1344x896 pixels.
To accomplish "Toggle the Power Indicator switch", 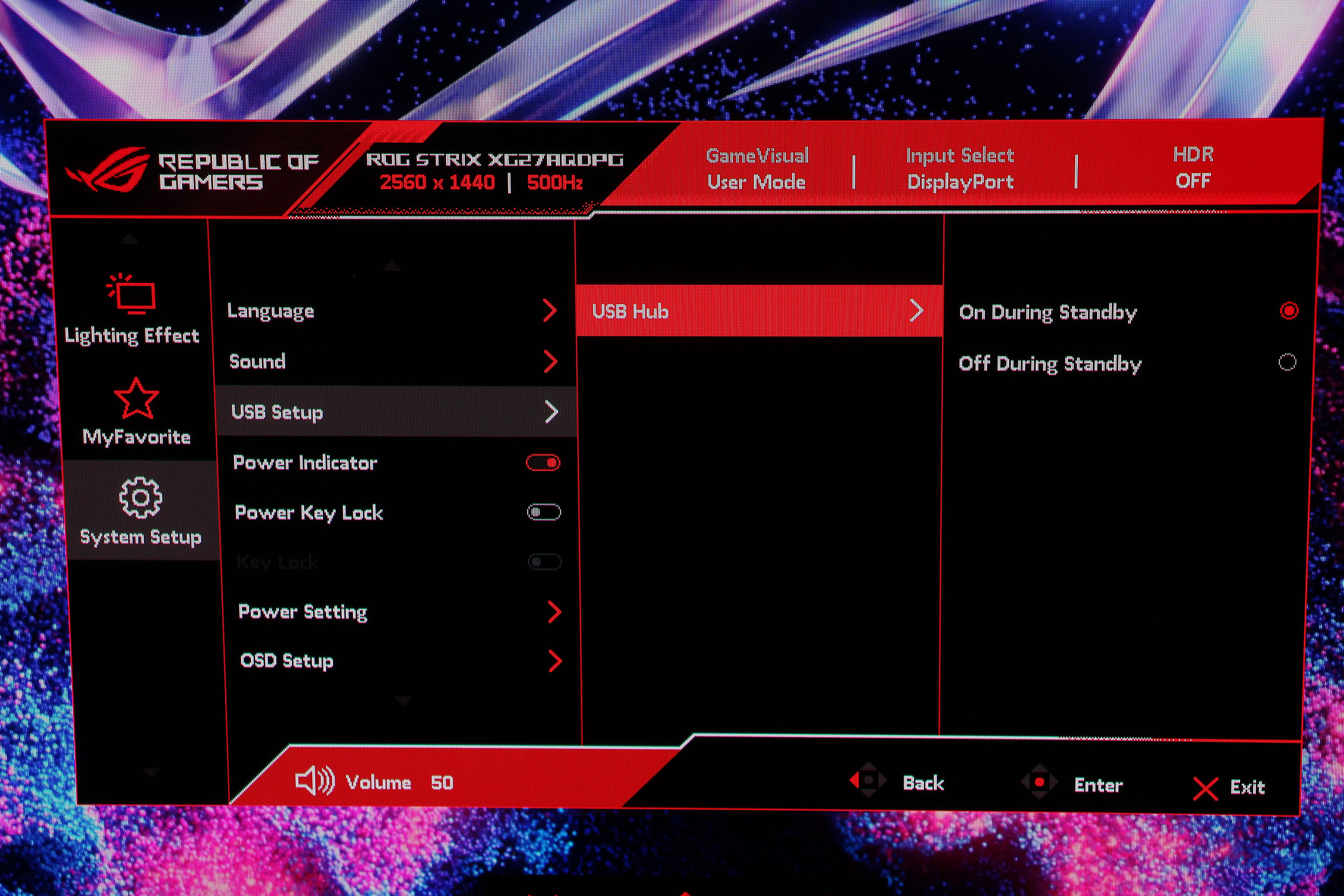I will 543,463.
